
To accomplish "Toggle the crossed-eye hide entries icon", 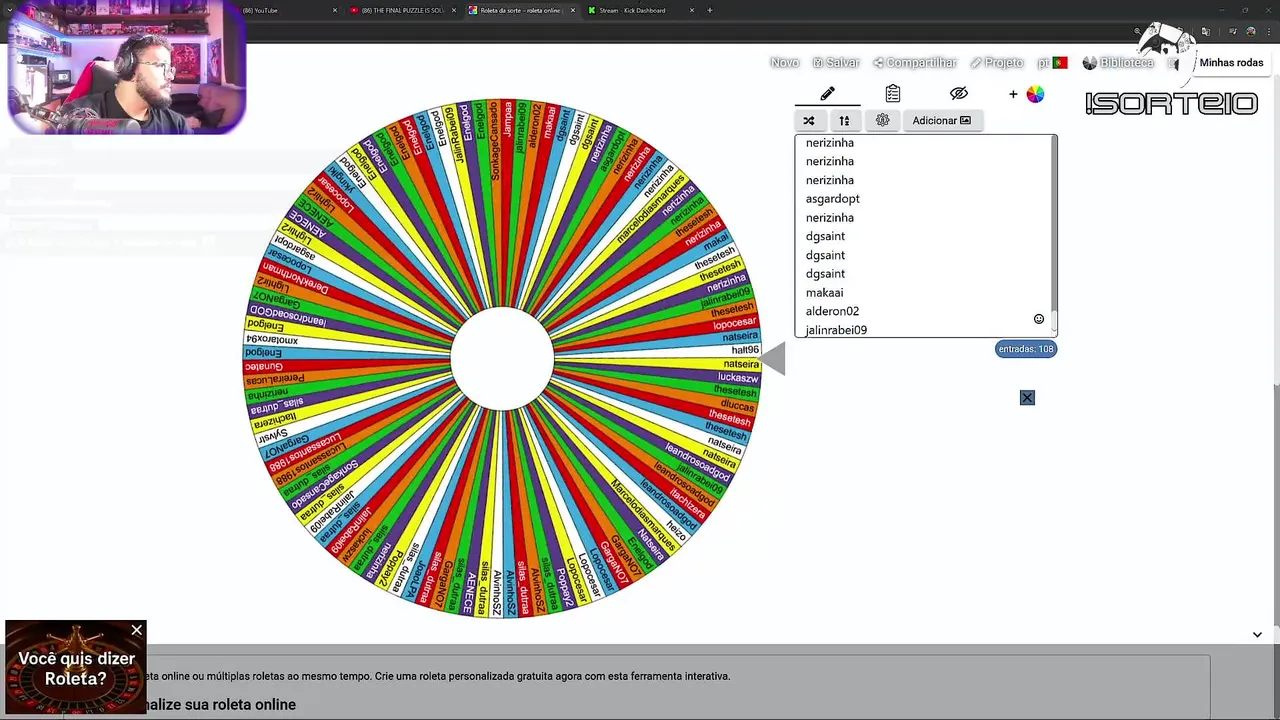I will click(959, 94).
